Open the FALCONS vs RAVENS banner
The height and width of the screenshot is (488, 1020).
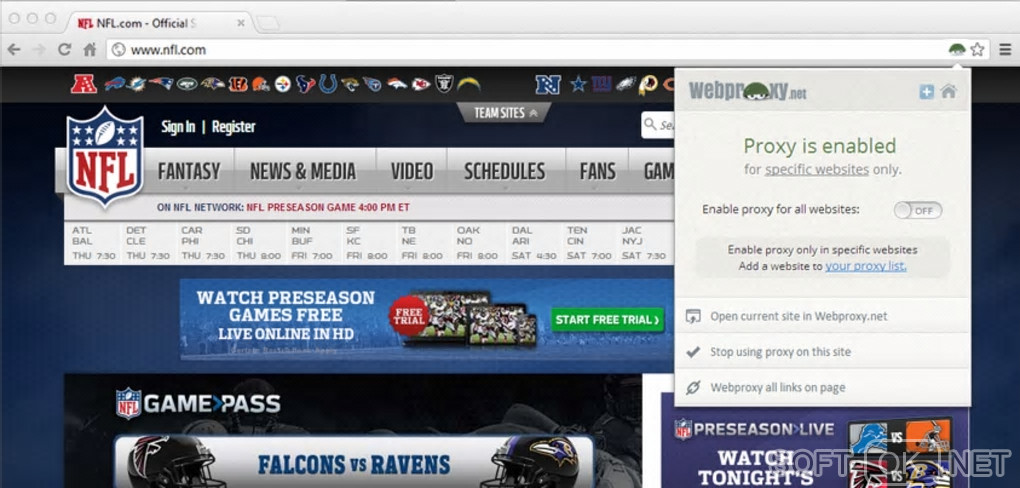tap(354, 462)
